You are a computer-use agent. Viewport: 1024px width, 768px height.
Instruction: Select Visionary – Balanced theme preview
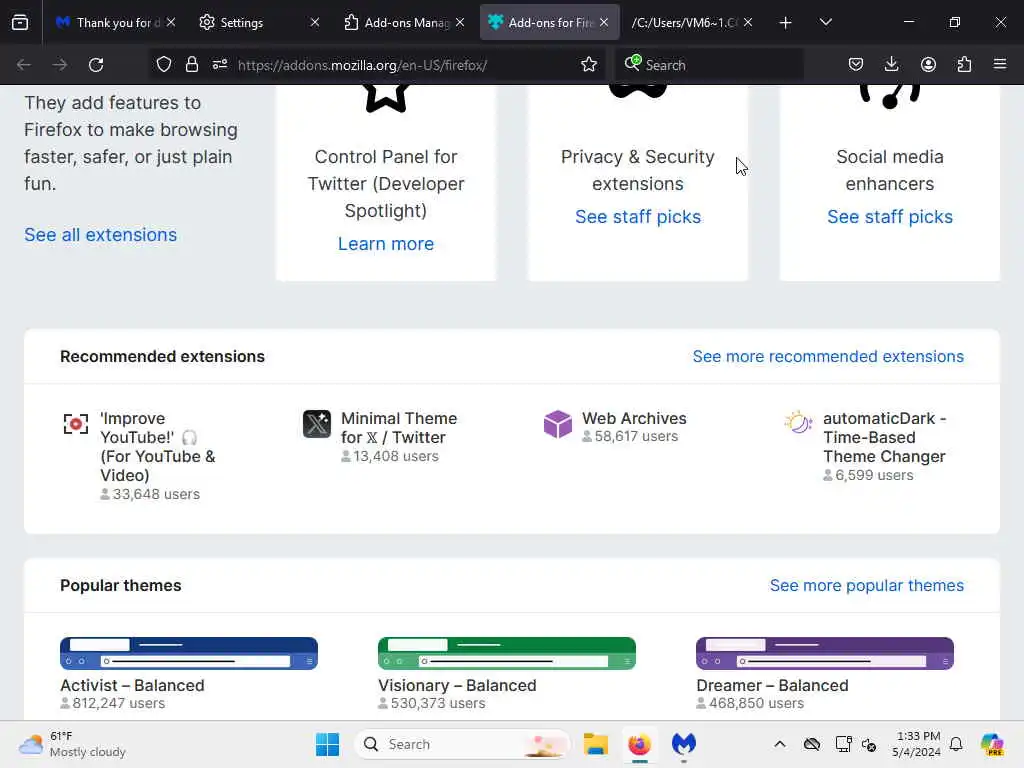click(507, 653)
